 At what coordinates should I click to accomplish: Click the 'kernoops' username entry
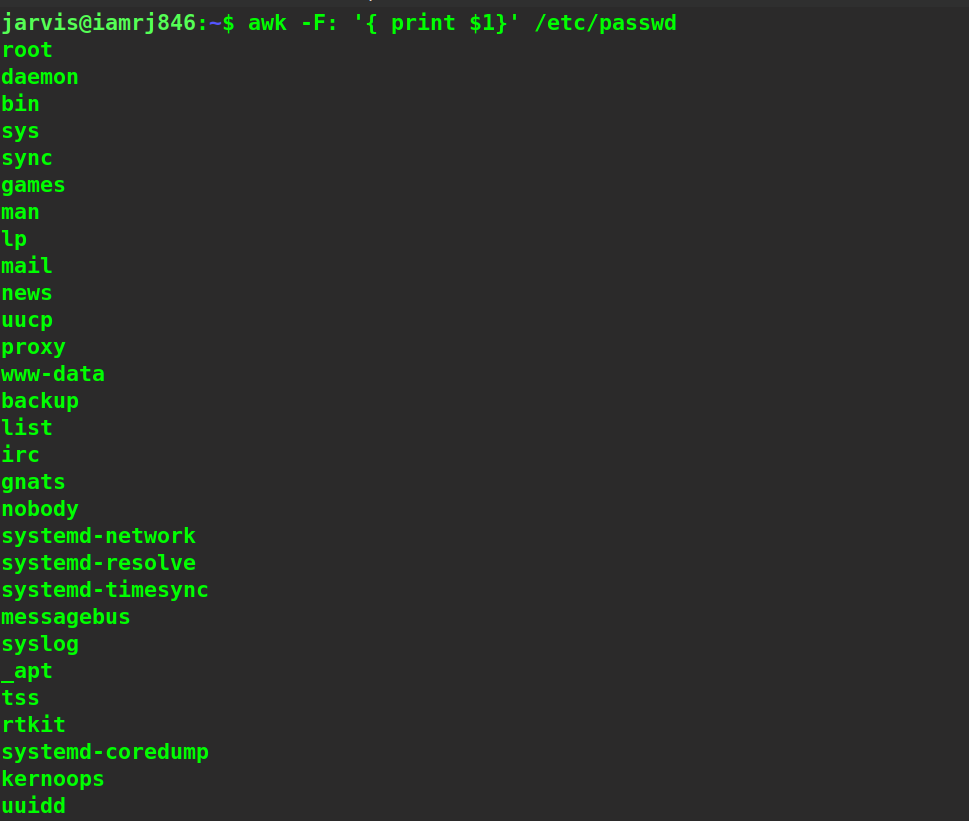(53, 779)
